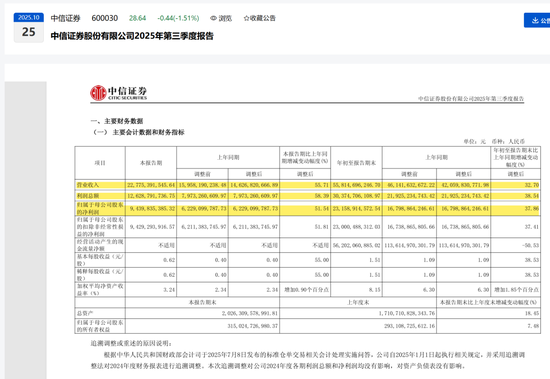Click the cash flow value 56,202,060,885.02

tap(356, 245)
